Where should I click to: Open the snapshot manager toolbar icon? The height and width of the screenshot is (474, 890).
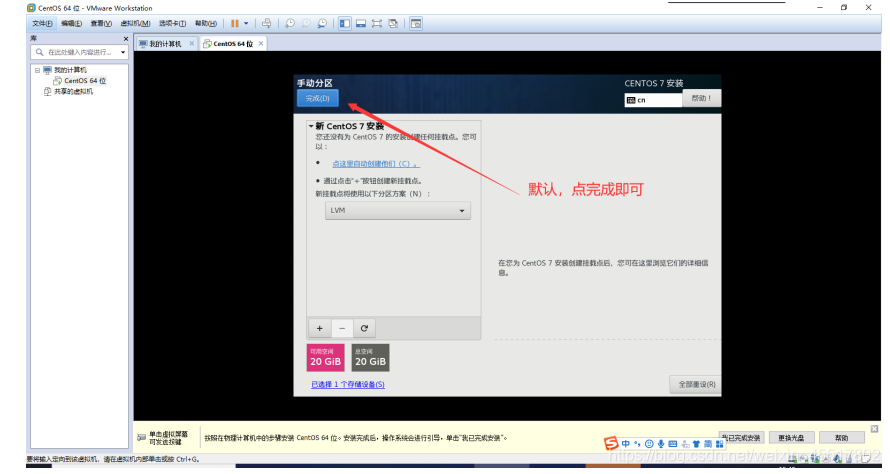point(322,23)
